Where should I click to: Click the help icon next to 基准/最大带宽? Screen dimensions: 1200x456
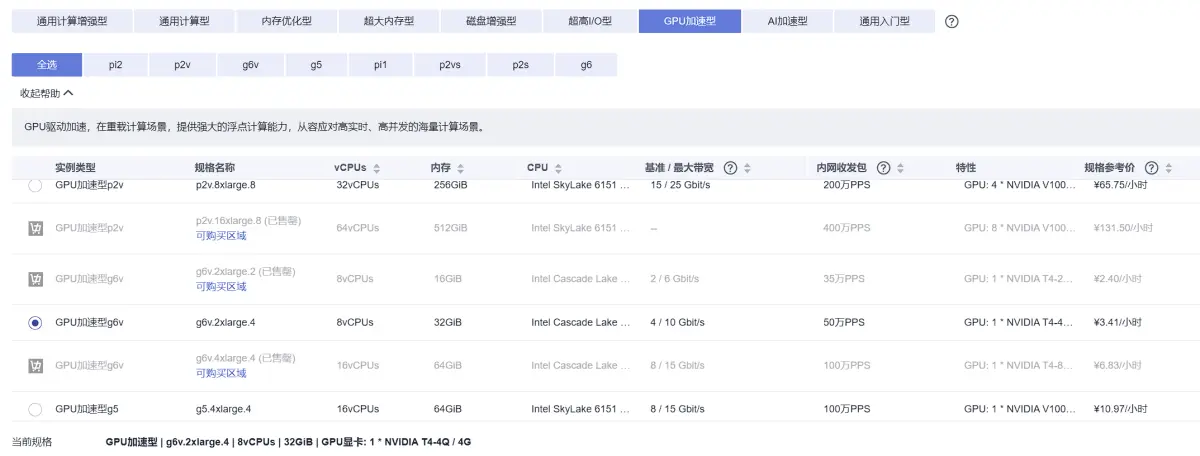pyautogui.click(x=730, y=168)
